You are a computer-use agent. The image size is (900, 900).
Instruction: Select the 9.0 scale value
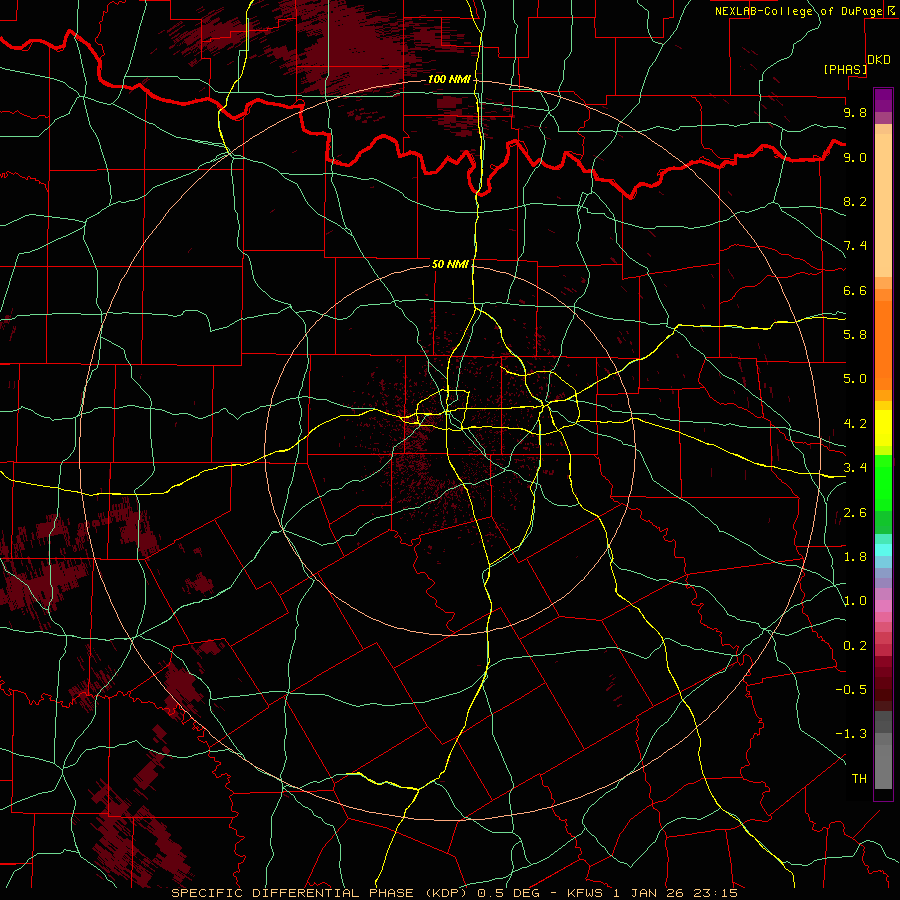click(x=855, y=157)
